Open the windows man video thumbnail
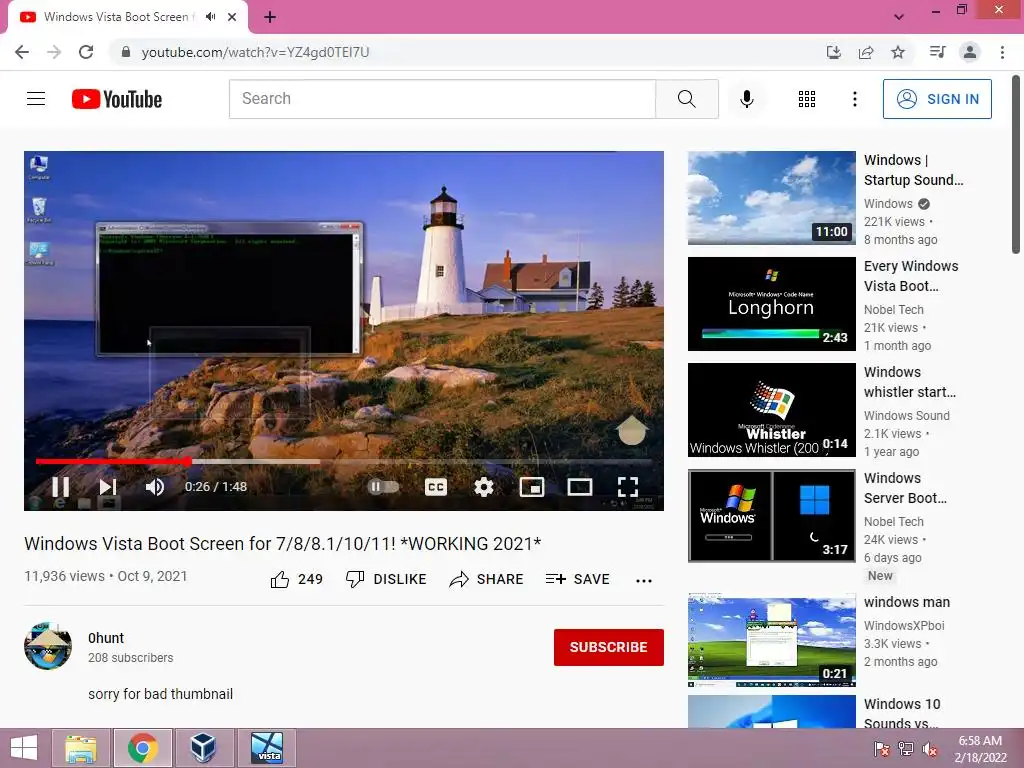The width and height of the screenshot is (1024, 768). click(771, 640)
